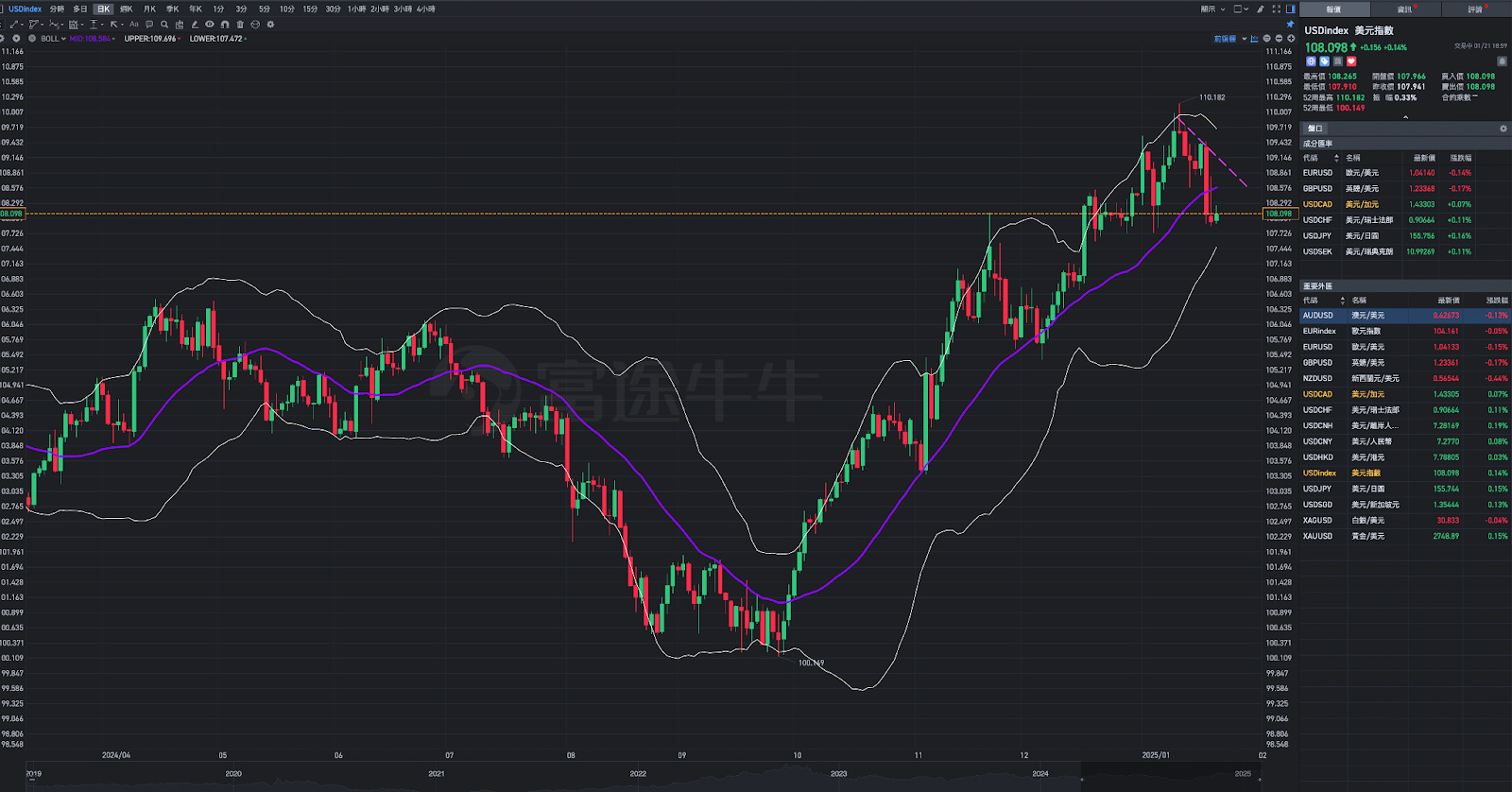Toggle UPPER:109.696 band label
Viewport: 1512px width, 792px height.
pos(150,39)
